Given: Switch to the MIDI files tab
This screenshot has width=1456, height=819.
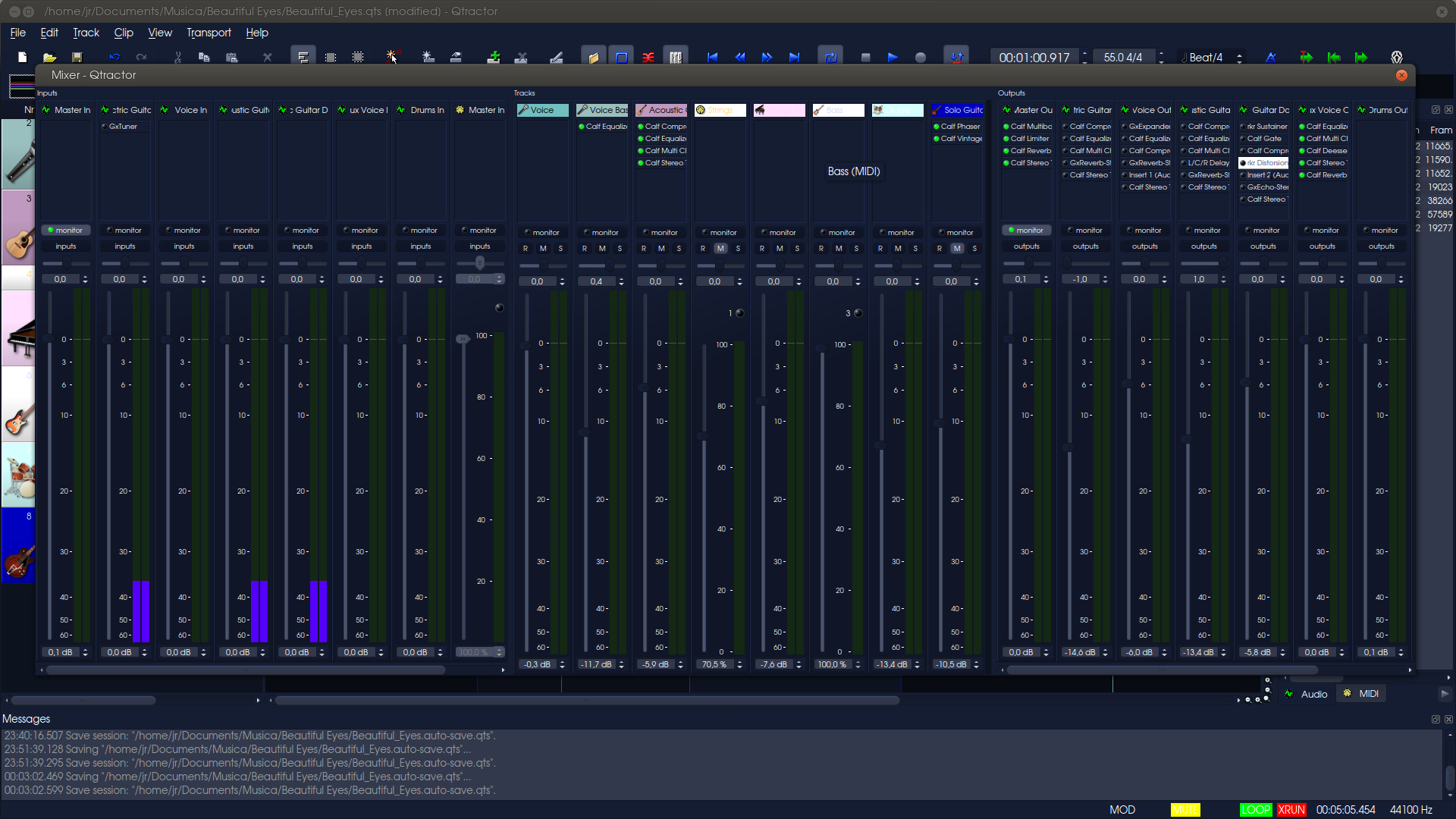Looking at the screenshot, I should tap(1361, 694).
